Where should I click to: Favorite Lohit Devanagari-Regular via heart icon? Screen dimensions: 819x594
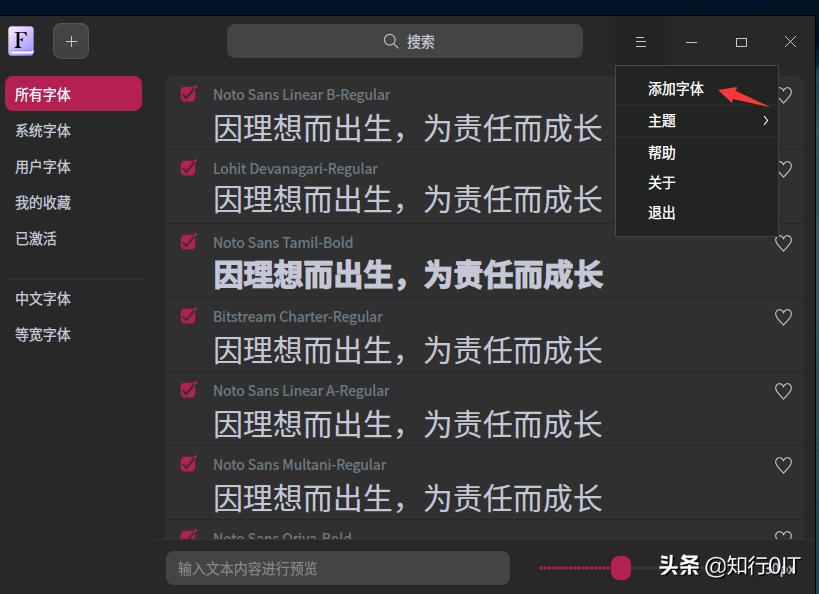tap(783, 169)
